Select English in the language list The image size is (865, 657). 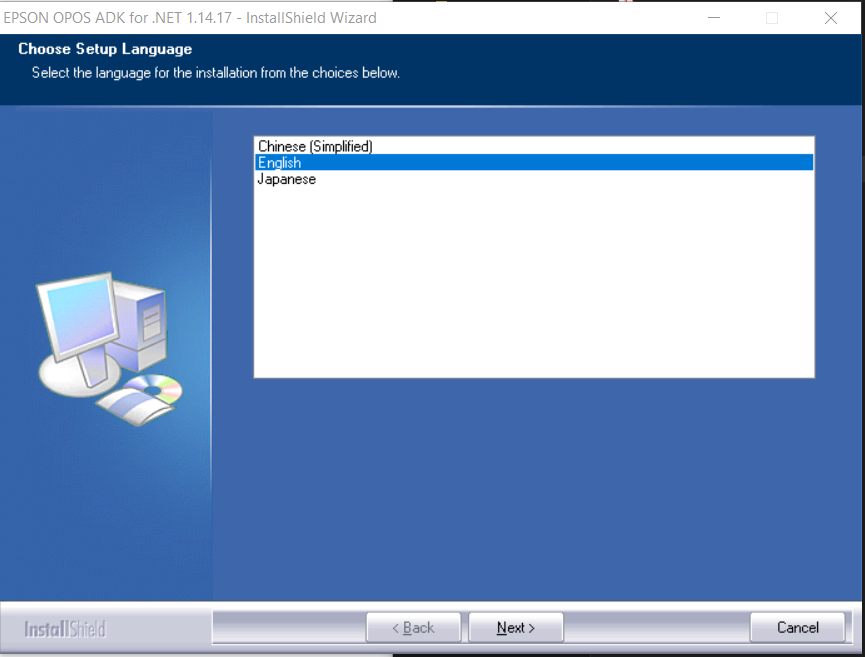pyautogui.click(x=534, y=163)
